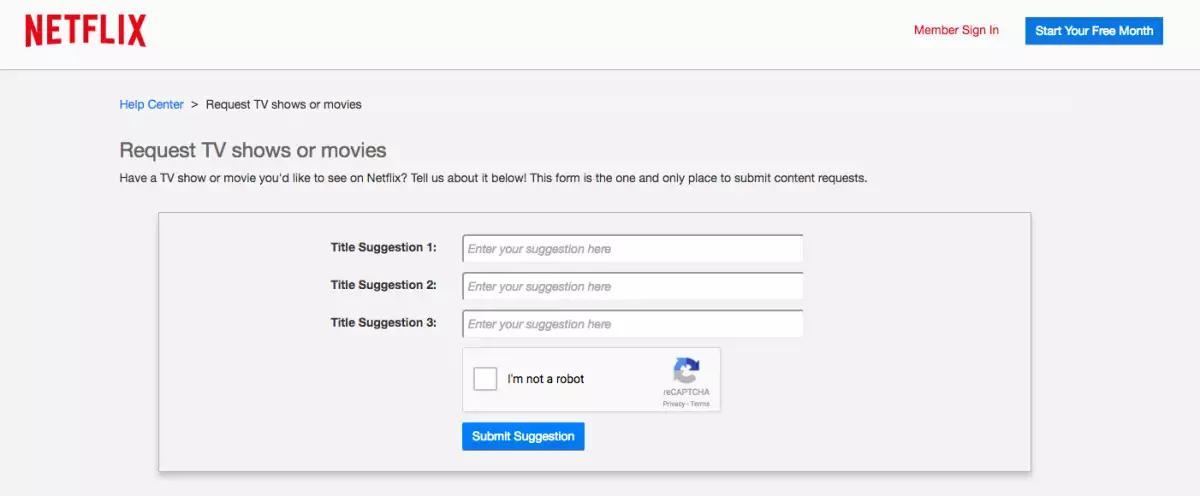Click the Netflix logo
Viewport: 1200px width, 496px height.
[x=86, y=31]
